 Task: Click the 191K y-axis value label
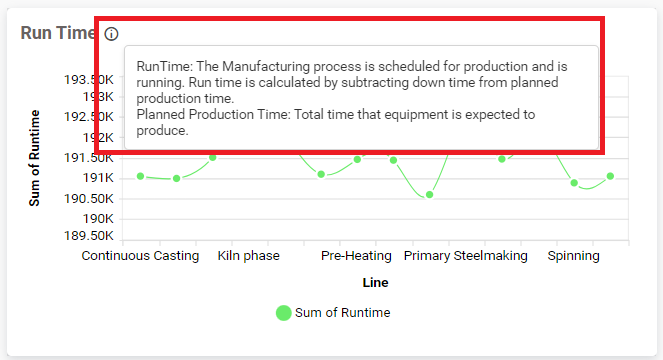[98, 178]
